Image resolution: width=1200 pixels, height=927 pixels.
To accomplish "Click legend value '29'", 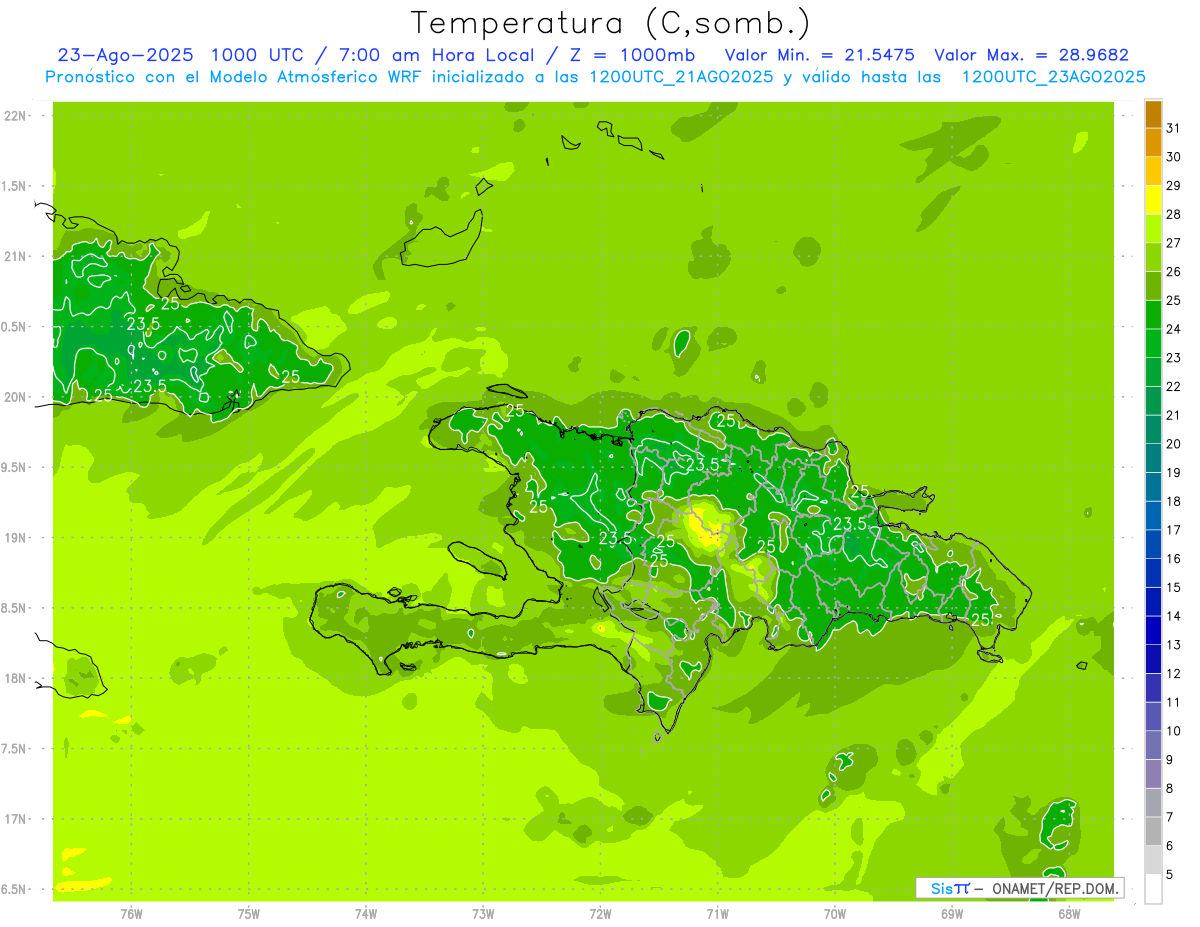I will [x=1174, y=186].
